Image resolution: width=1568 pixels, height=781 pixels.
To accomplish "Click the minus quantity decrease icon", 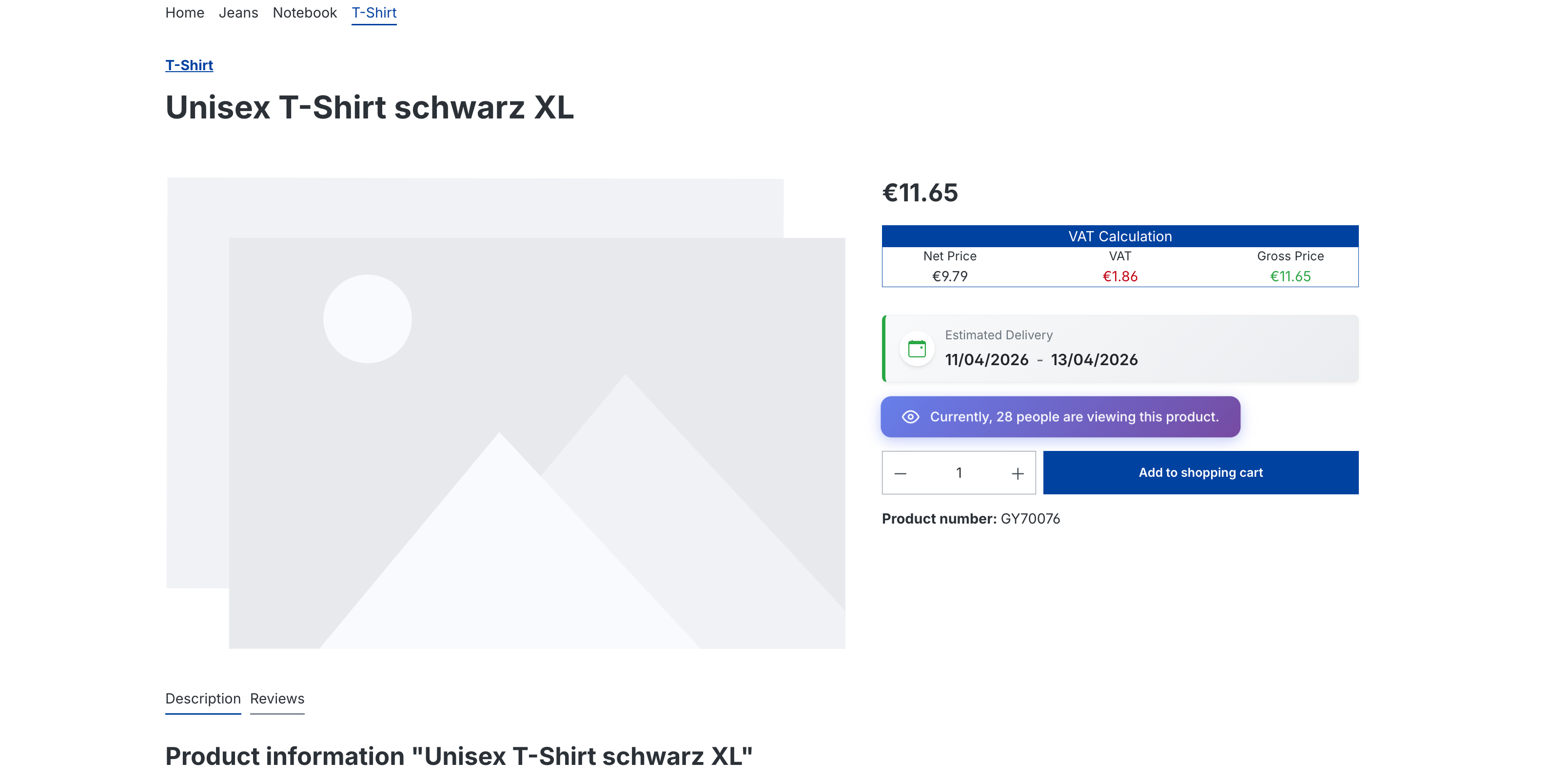I will click(900, 473).
